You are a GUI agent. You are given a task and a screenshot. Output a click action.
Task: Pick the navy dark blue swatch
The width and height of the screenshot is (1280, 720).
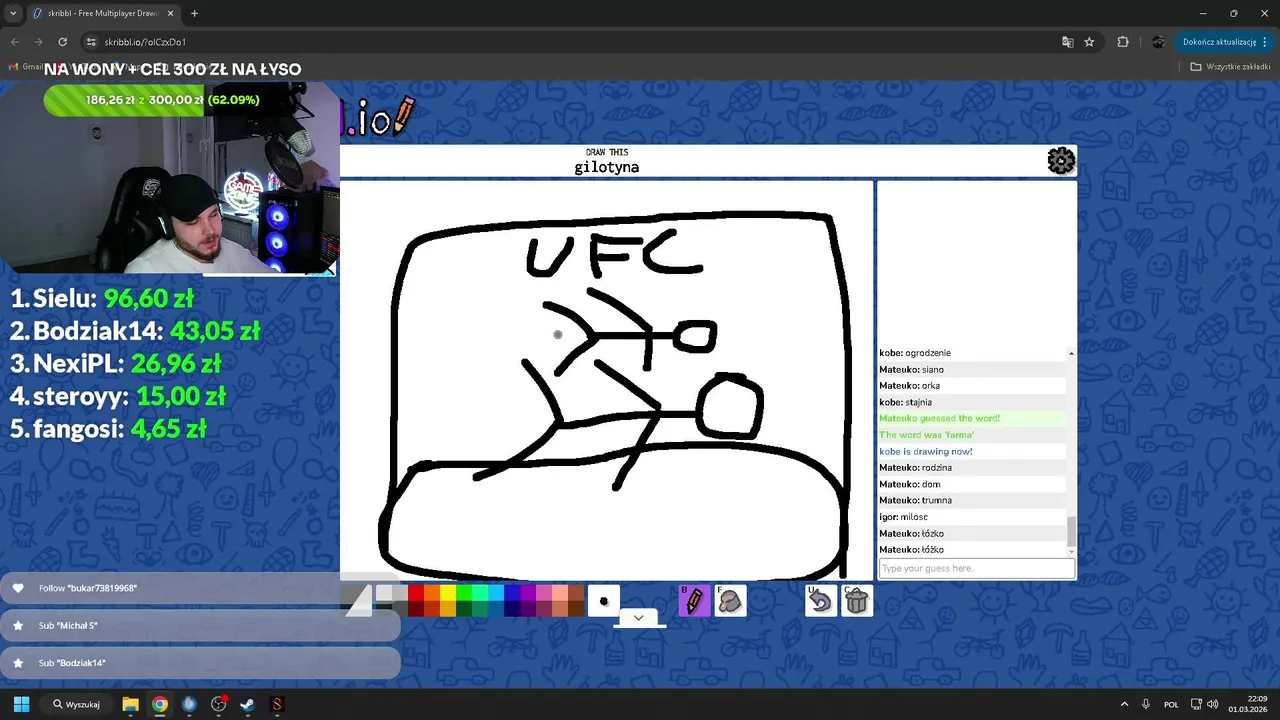tap(512, 608)
